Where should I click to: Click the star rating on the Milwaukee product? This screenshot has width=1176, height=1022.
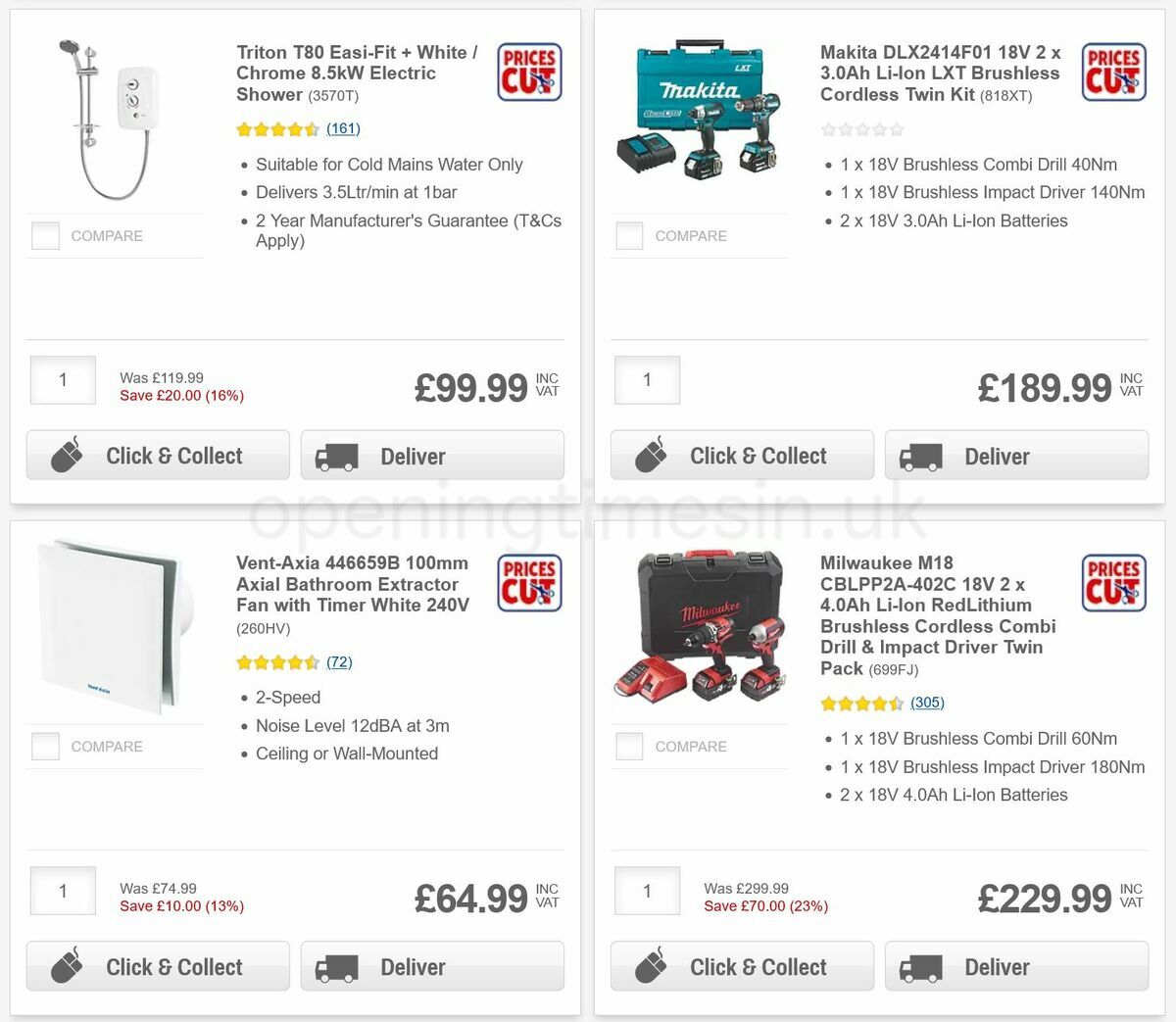click(862, 703)
